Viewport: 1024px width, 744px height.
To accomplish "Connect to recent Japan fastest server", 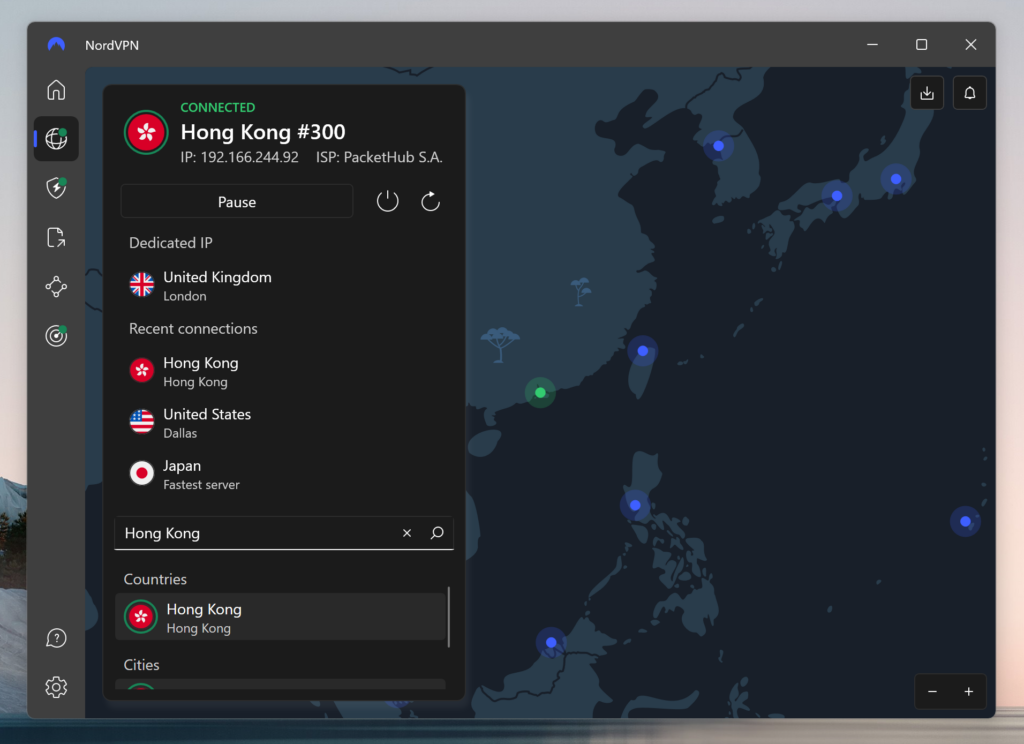I will click(283, 474).
